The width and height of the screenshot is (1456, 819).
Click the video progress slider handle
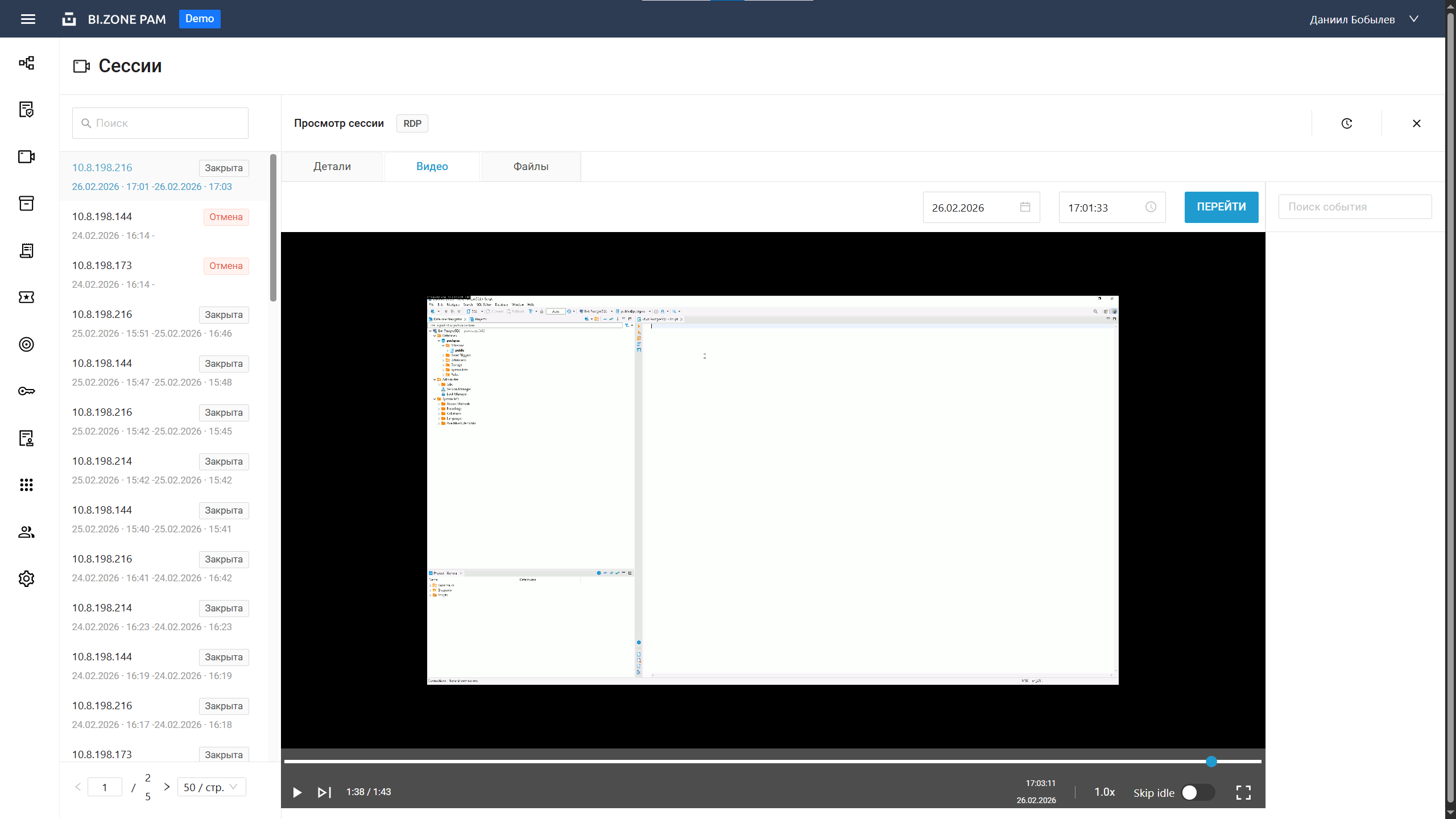click(x=1211, y=762)
